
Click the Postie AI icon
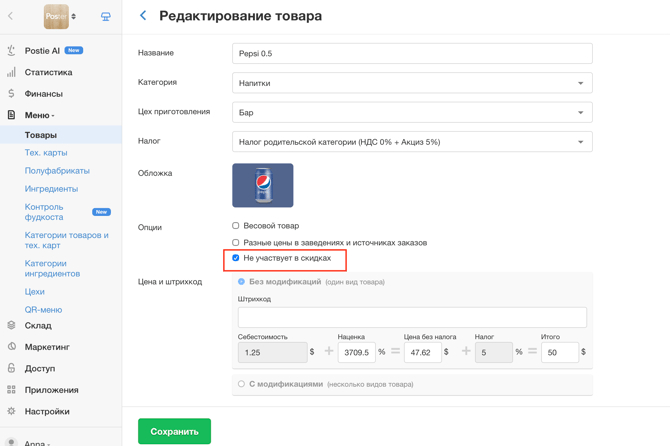click(12, 50)
